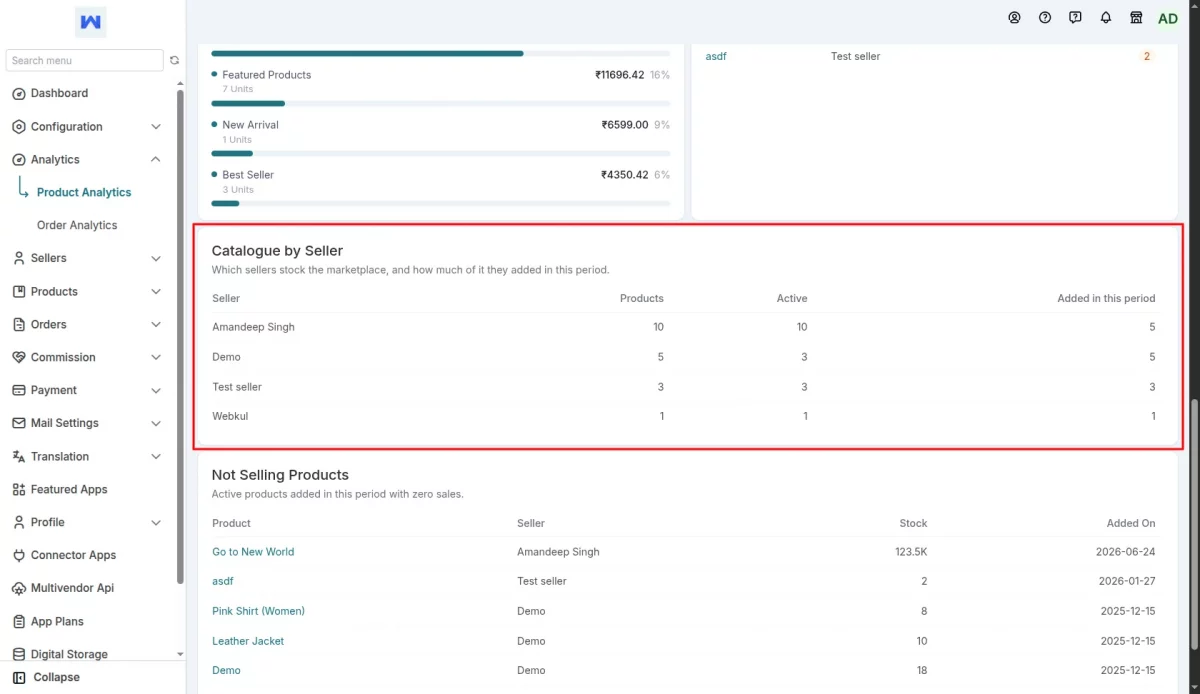Expand the Products menu chevron
This screenshot has width=1200, height=694.
point(156,292)
